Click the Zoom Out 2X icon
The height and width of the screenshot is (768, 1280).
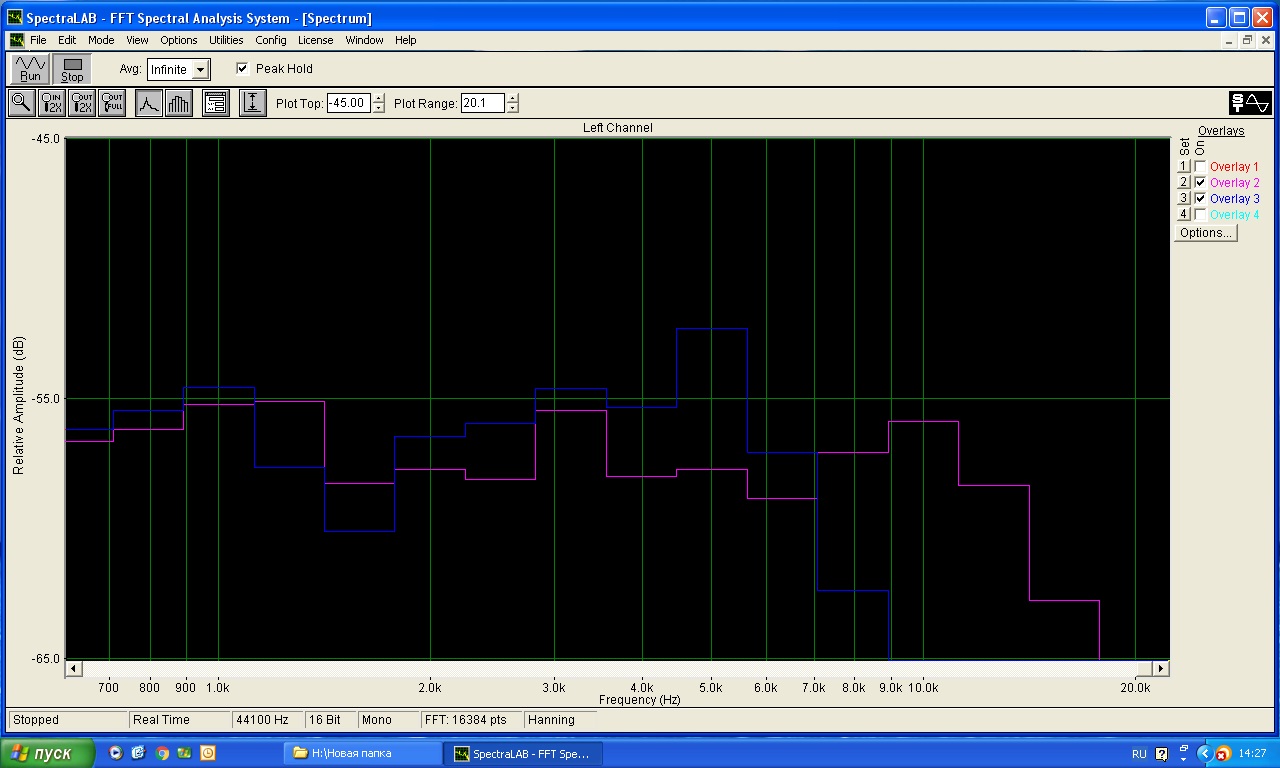click(x=82, y=103)
